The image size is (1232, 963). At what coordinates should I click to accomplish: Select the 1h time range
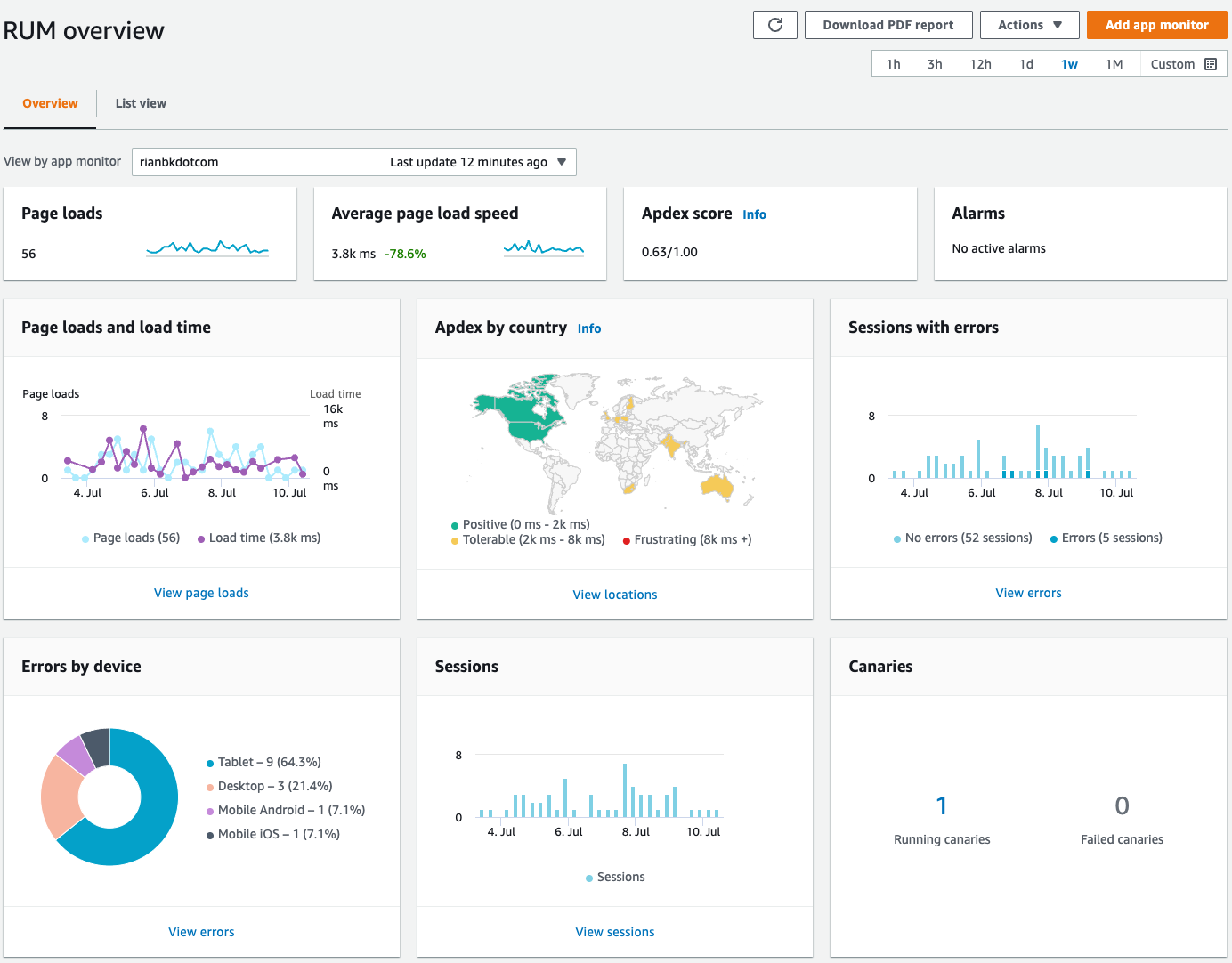(x=893, y=64)
